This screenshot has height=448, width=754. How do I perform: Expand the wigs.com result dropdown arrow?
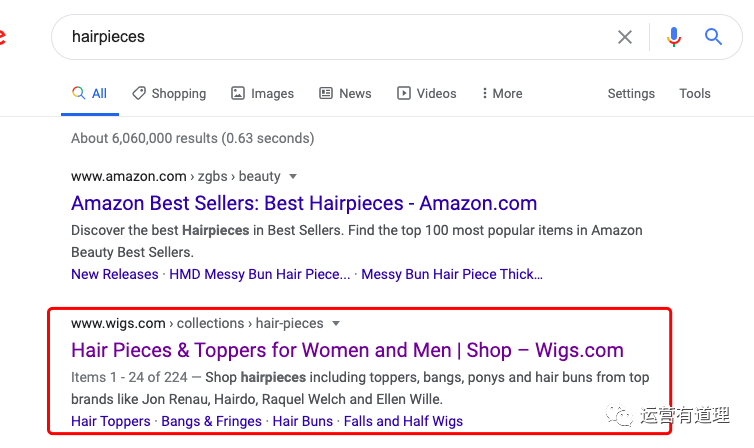336,324
